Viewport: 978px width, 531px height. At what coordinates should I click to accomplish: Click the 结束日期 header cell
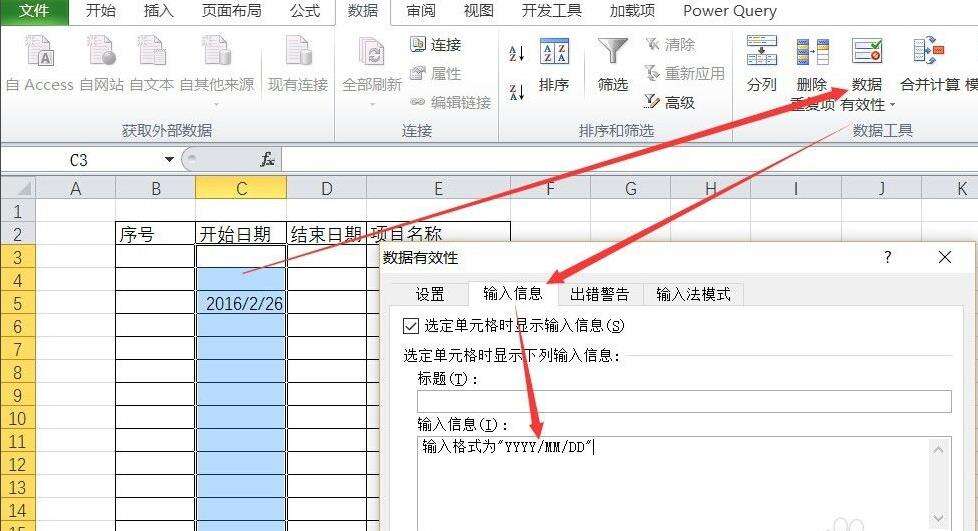point(326,233)
